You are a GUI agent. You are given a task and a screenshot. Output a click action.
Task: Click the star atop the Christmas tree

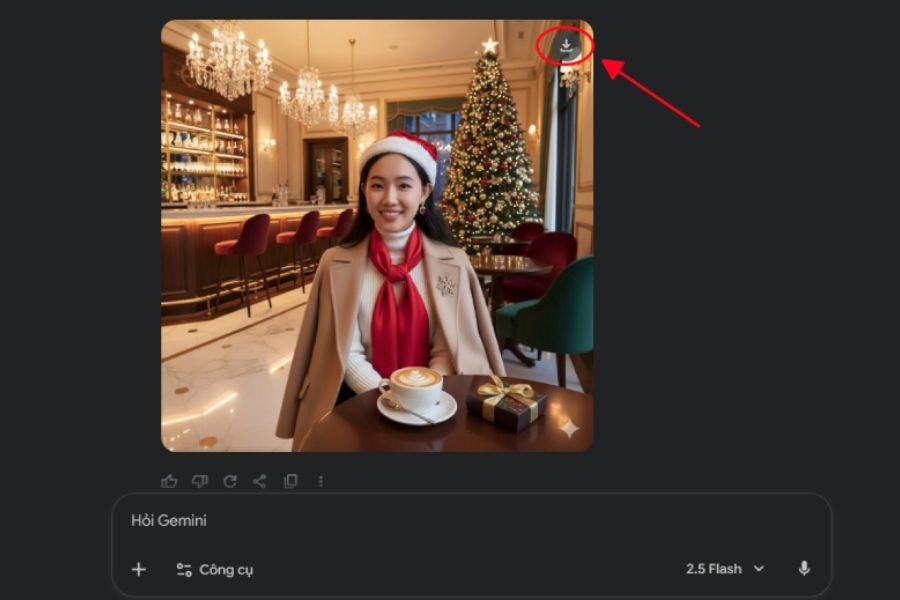(x=490, y=45)
